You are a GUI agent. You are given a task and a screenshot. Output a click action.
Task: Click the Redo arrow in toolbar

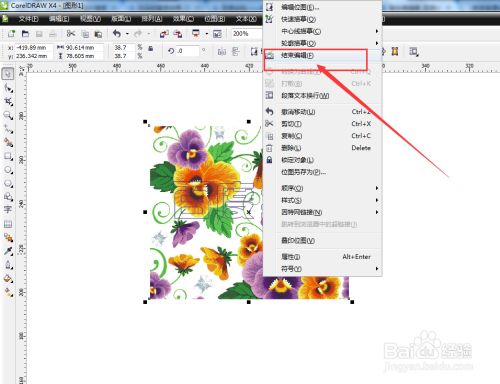(x=138, y=33)
